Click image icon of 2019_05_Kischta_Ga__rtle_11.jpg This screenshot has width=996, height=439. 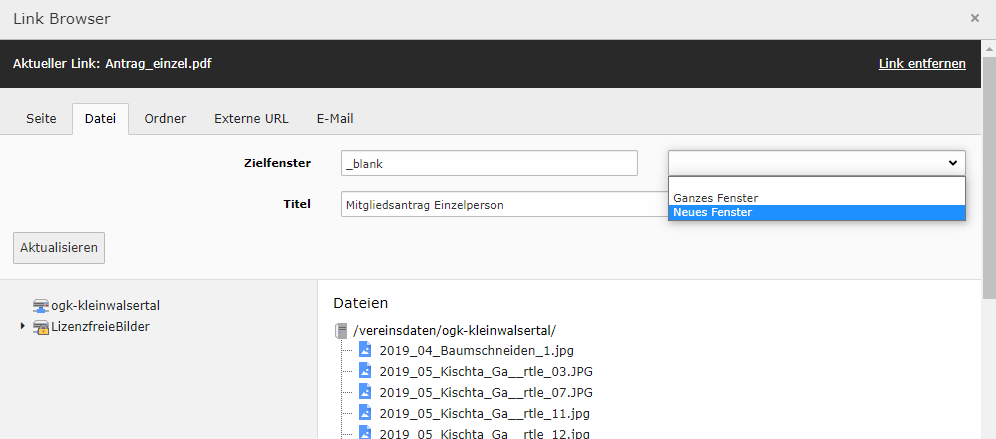365,413
